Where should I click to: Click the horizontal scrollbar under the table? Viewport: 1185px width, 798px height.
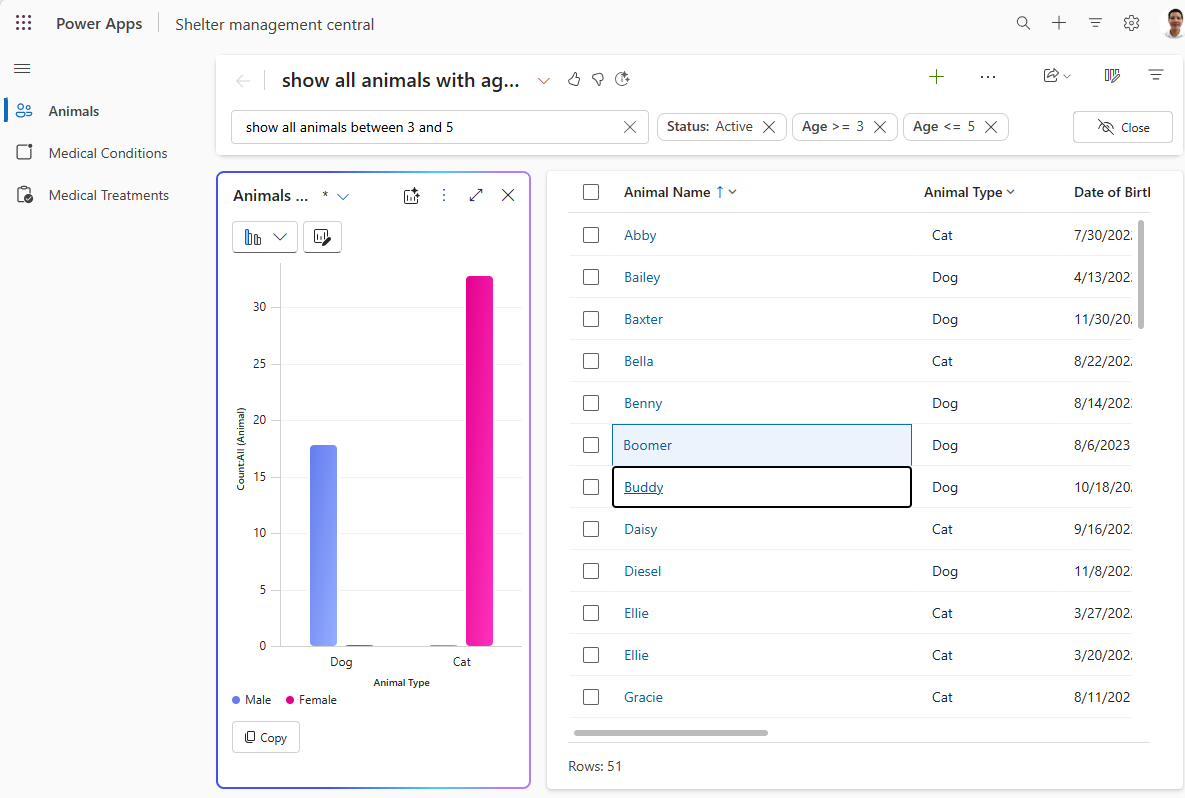[670, 733]
